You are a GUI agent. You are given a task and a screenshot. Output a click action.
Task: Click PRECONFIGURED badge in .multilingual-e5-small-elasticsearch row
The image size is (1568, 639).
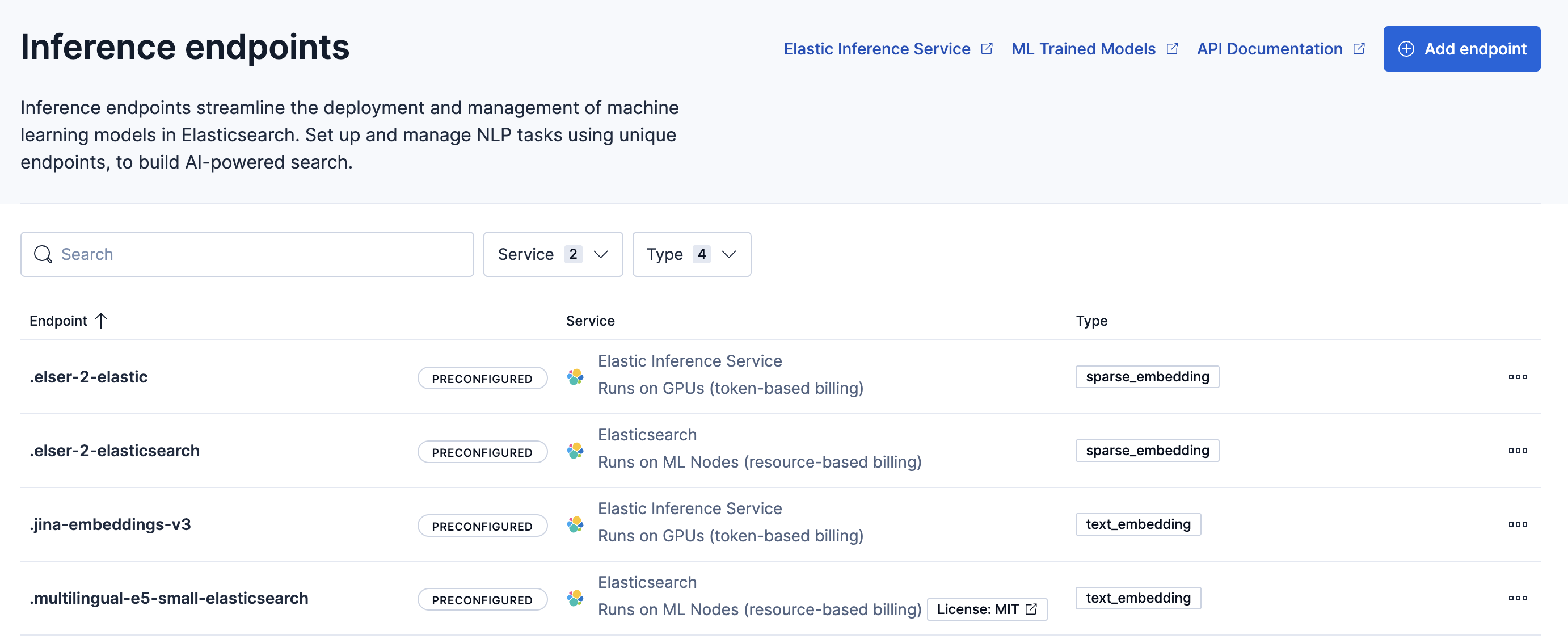click(482, 599)
